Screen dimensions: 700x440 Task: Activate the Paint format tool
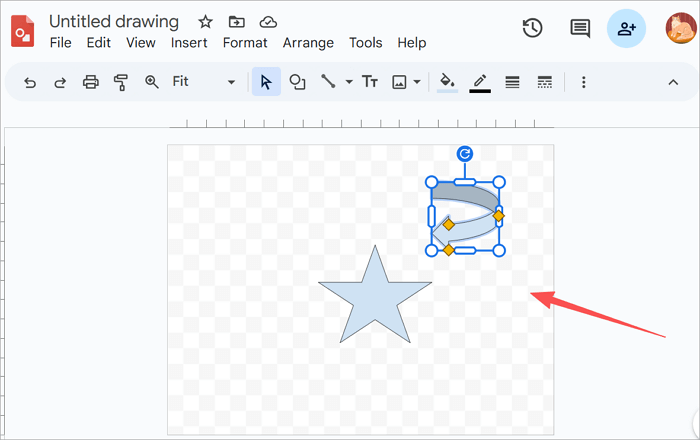pyautogui.click(x=121, y=82)
